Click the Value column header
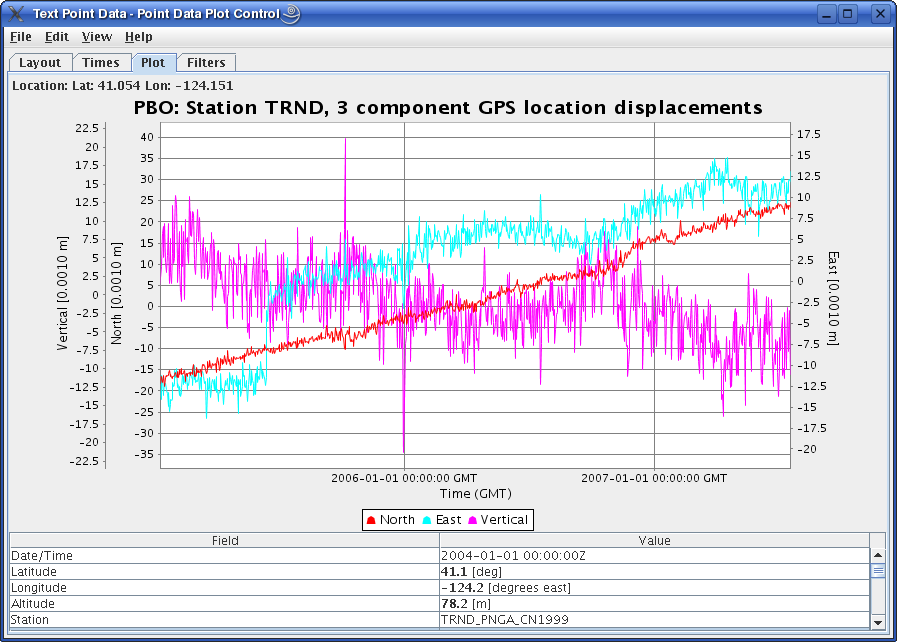Image resolution: width=897 pixels, height=642 pixels. click(654, 541)
